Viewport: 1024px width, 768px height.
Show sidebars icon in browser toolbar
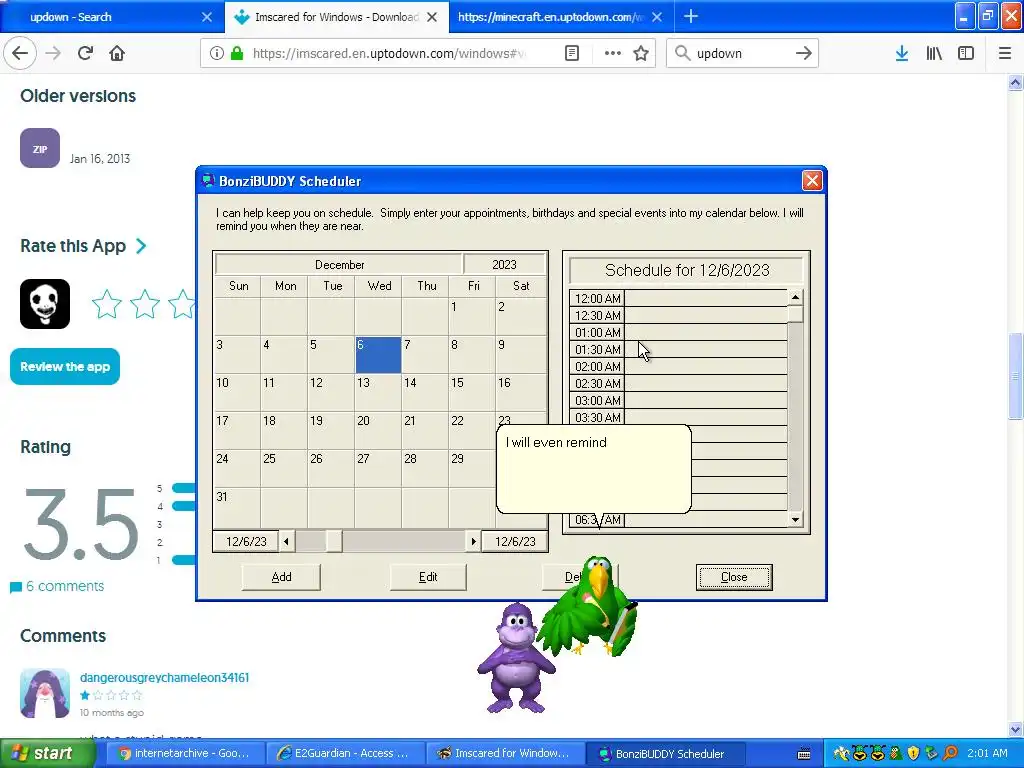tap(966, 53)
